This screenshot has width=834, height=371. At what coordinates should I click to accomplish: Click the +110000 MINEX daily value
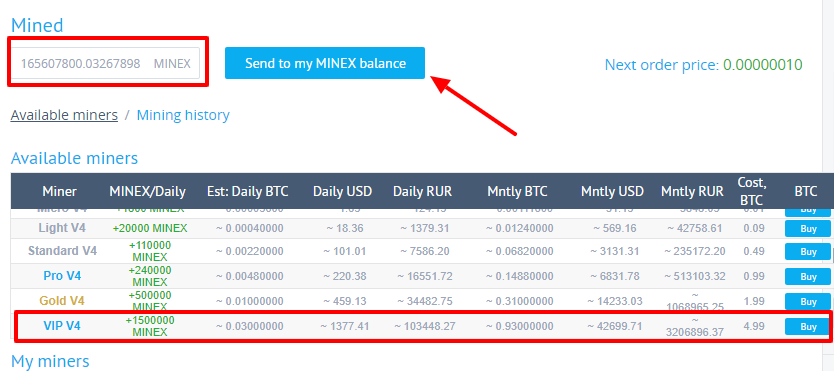(149, 251)
